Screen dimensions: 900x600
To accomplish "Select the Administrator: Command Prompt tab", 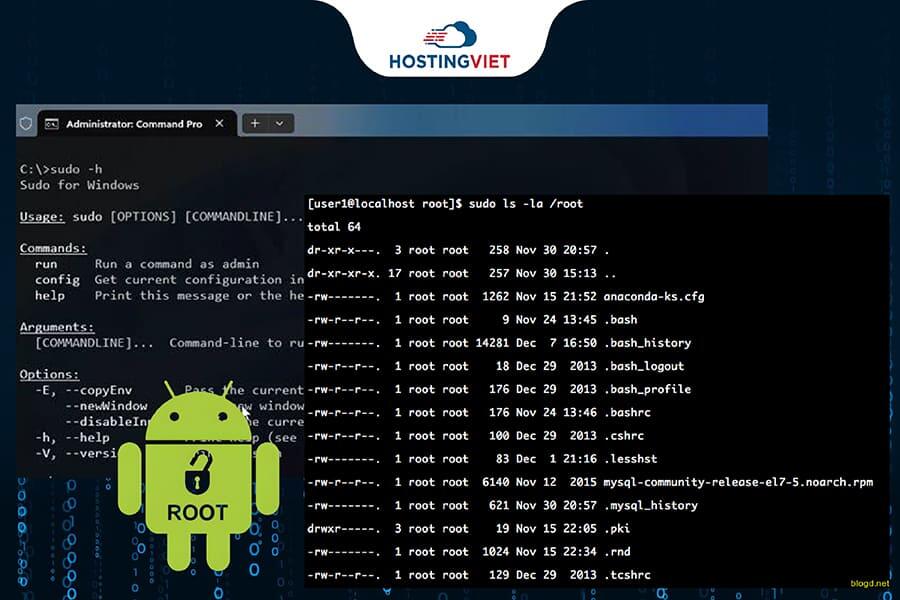I will point(133,124).
